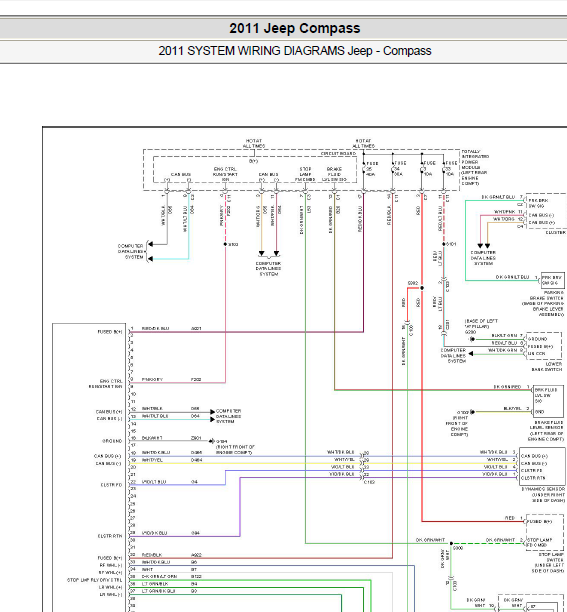Click the Dynamics Sensor component box
567x612 pixels.
pyautogui.click(x=542, y=466)
